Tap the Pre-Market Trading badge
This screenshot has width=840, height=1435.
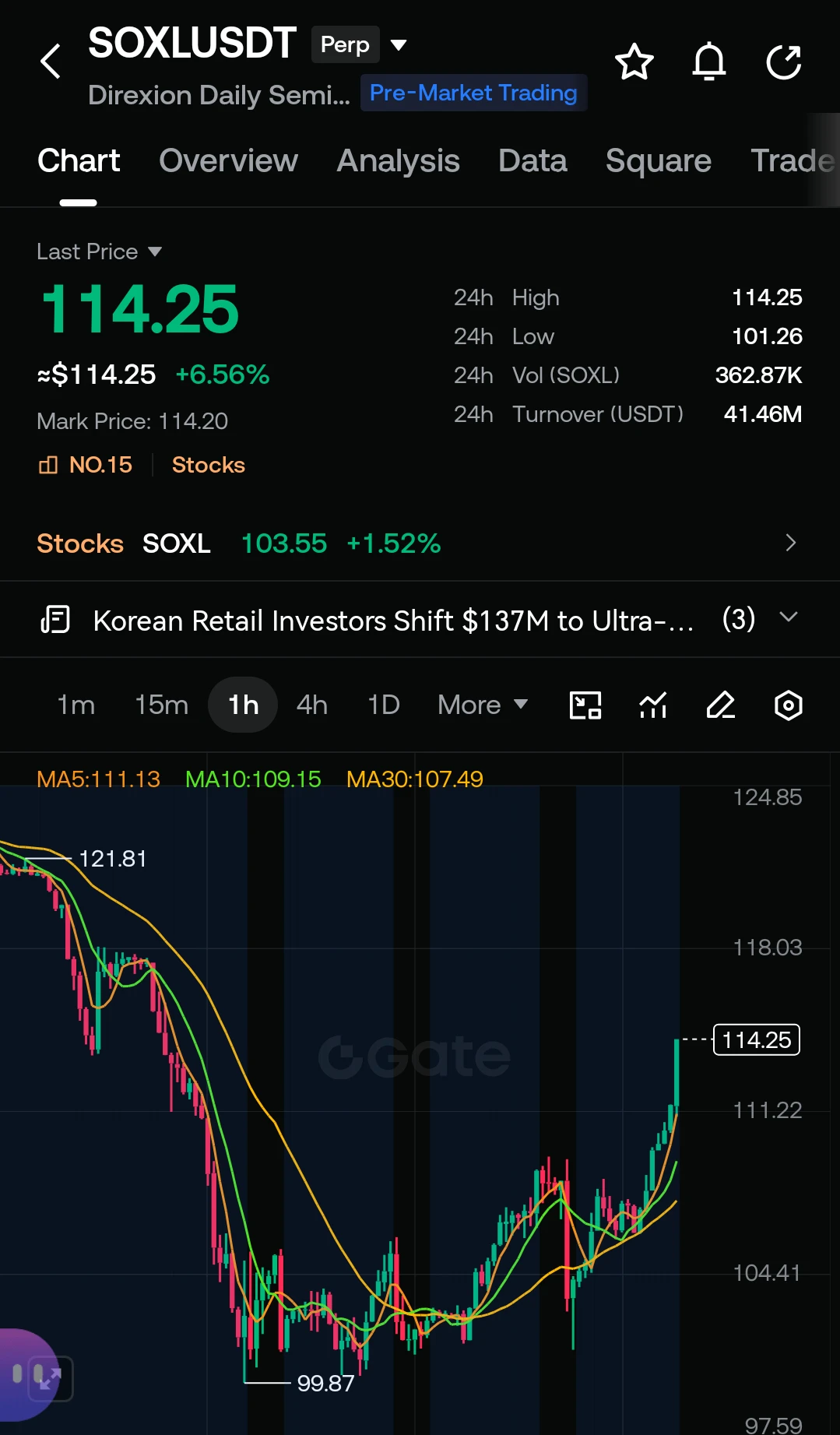coord(473,93)
